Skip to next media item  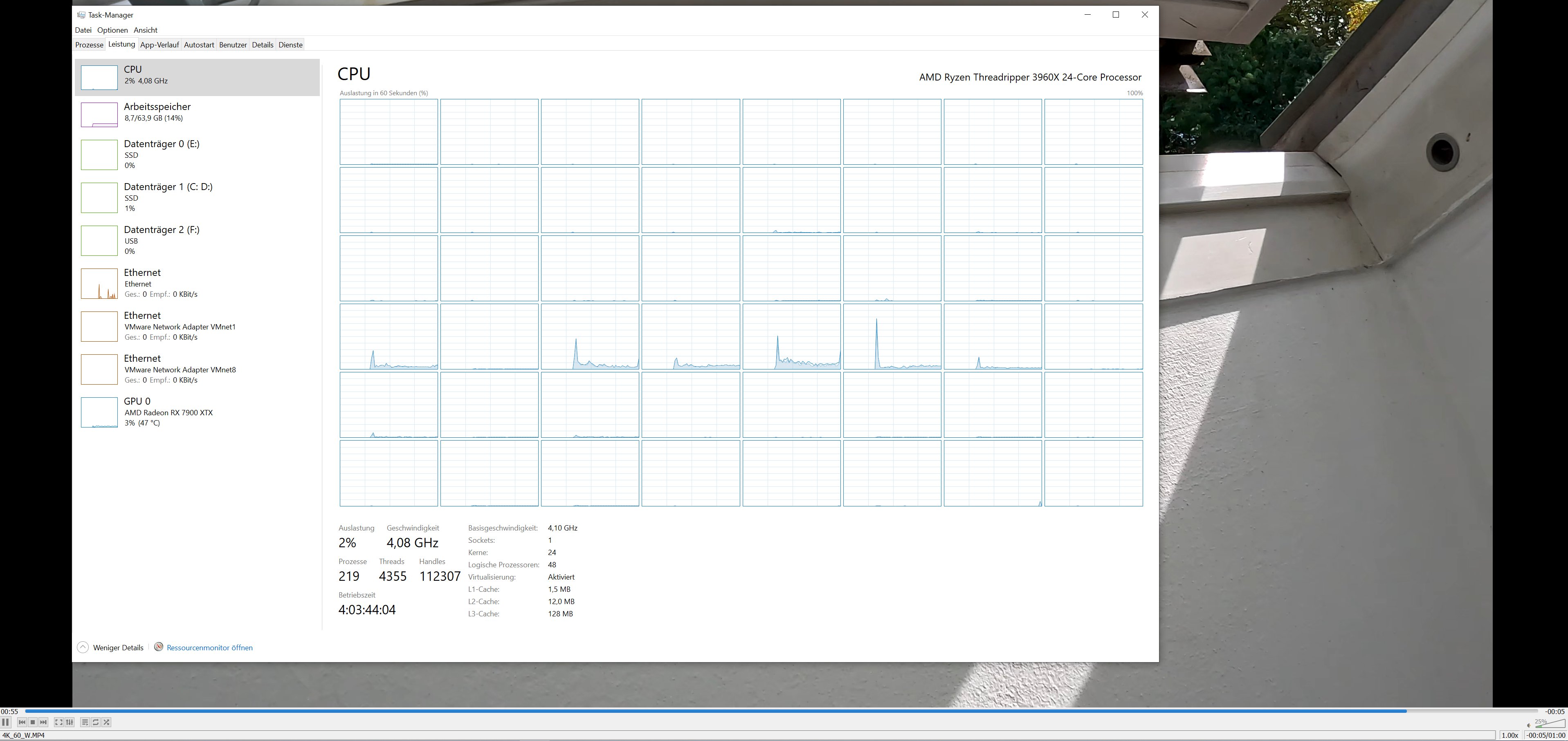tap(43, 722)
